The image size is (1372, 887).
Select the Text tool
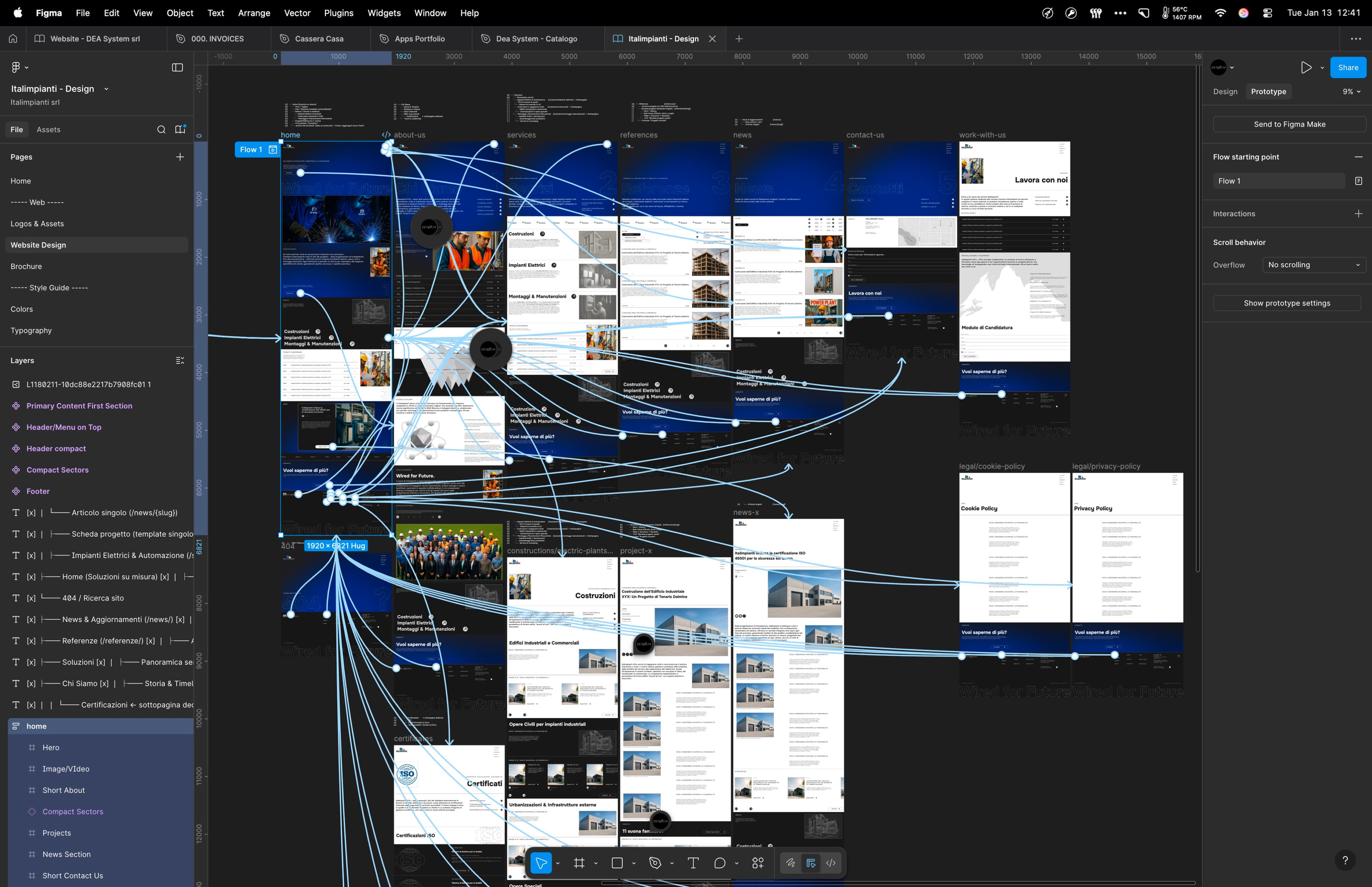(x=693, y=863)
